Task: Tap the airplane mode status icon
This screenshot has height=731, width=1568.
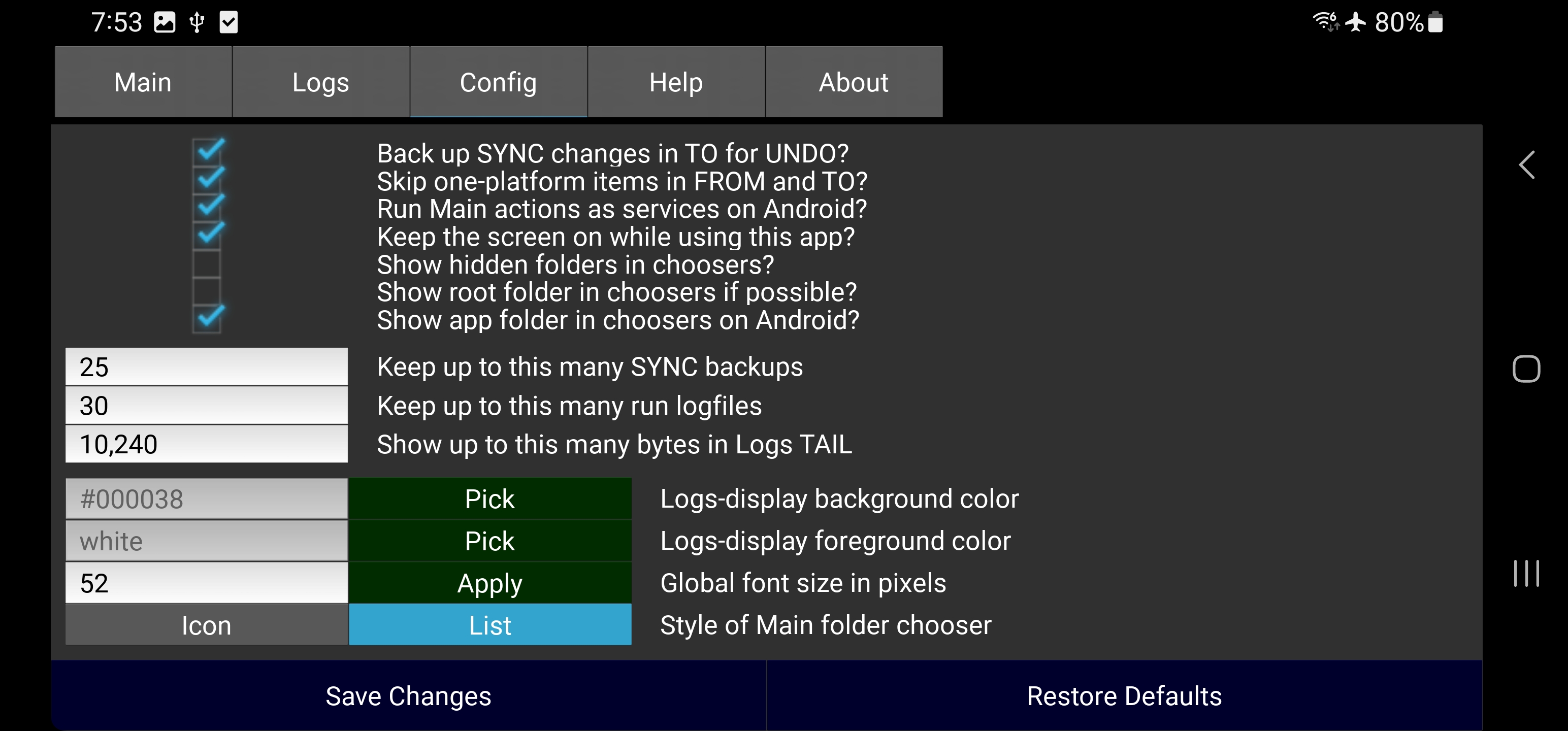Action: (x=1355, y=22)
